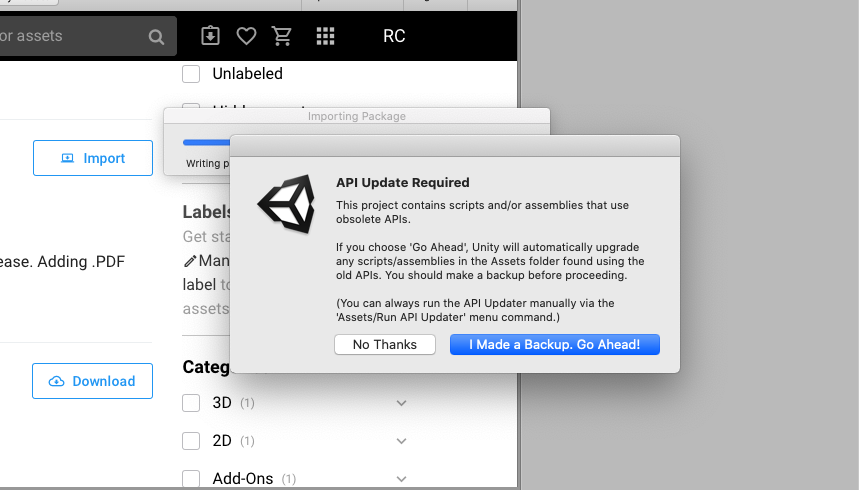Click the search magnifier icon
Screen dimensions: 859x490
[x=156, y=37]
